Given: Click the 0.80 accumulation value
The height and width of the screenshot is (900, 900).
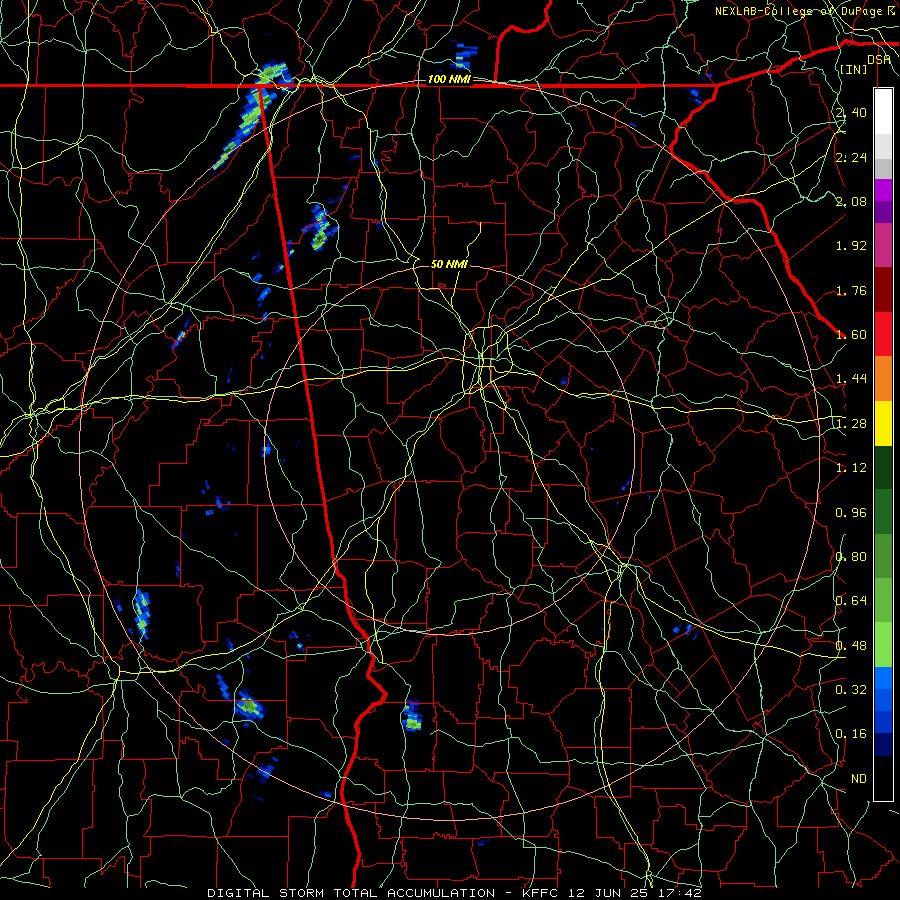Looking at the screenshot, I should point(851,557).
